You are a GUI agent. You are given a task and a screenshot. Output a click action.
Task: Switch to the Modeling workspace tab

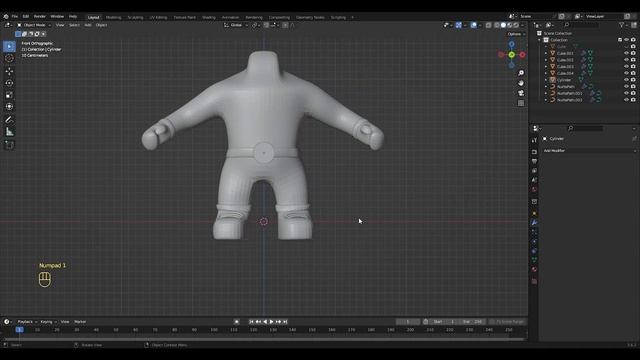pos(113,18)
